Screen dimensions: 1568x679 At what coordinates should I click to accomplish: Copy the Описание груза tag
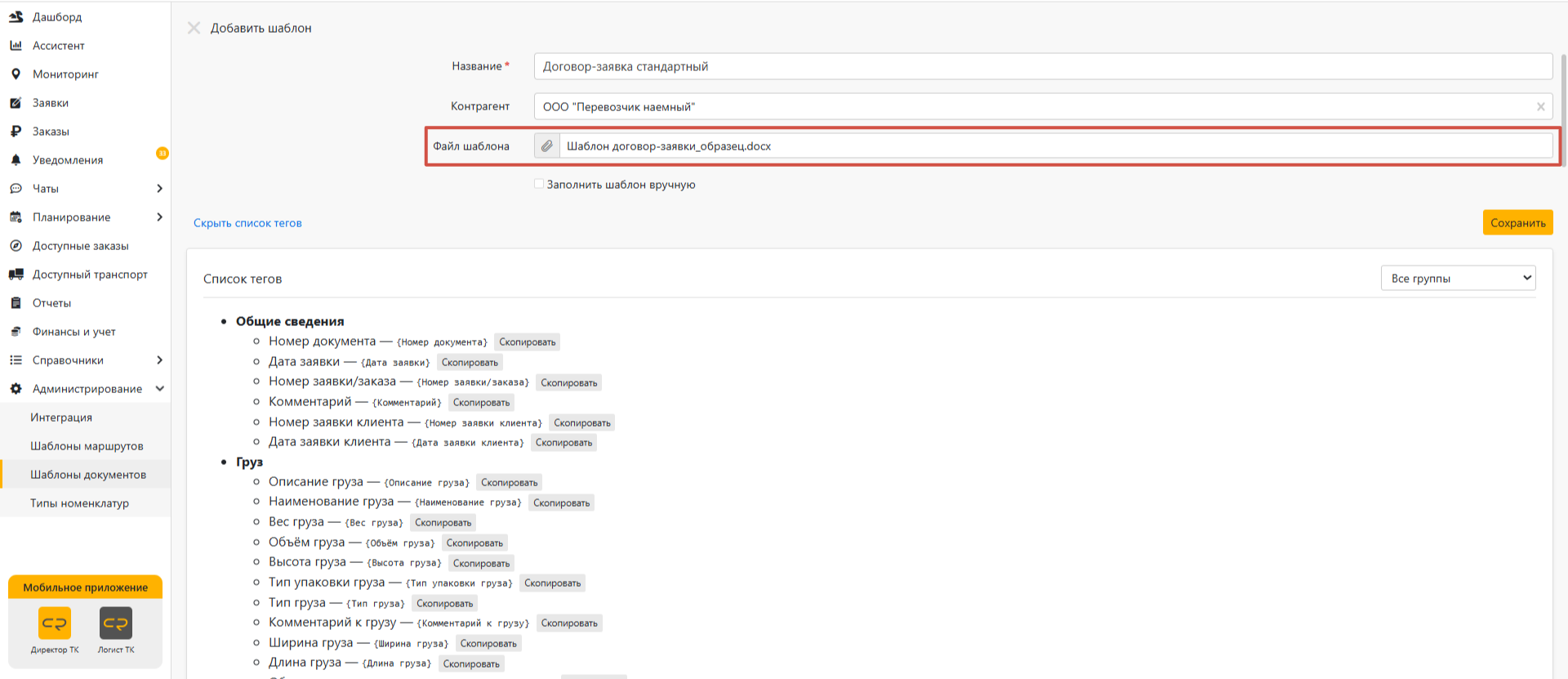click(x=509, y=482)
